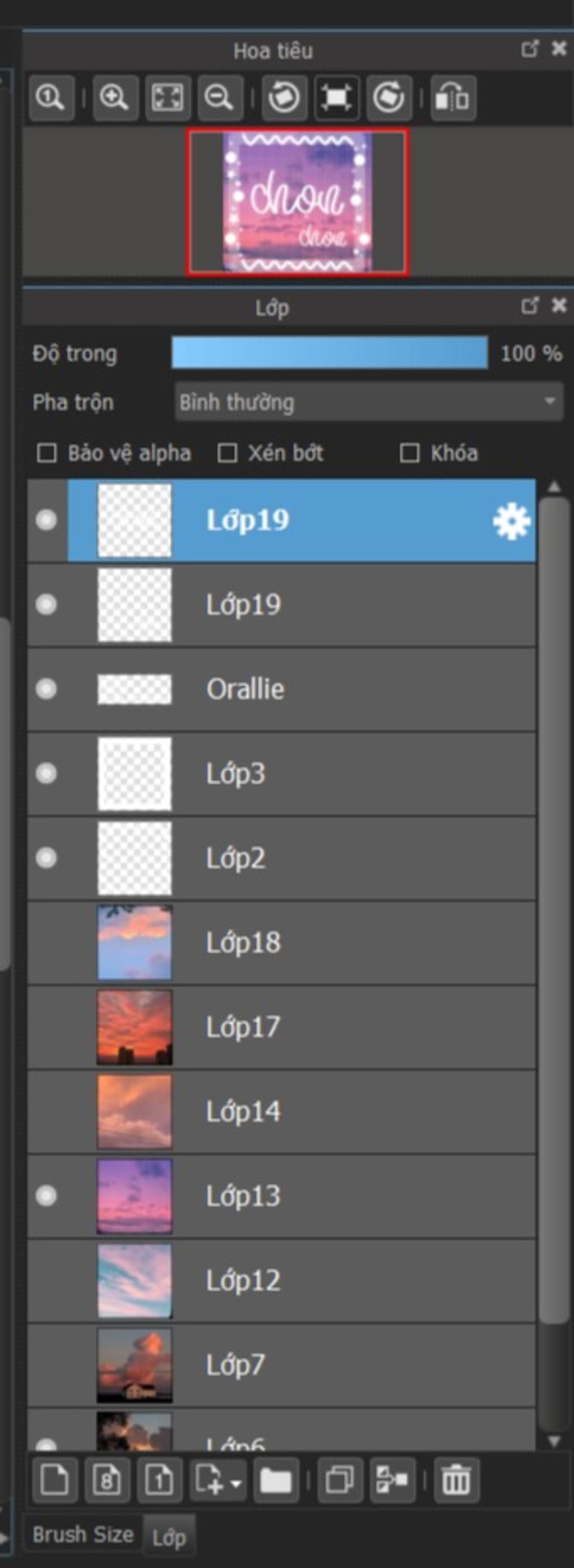Click the fit to screen navigator icon

[x=167, y=98]
